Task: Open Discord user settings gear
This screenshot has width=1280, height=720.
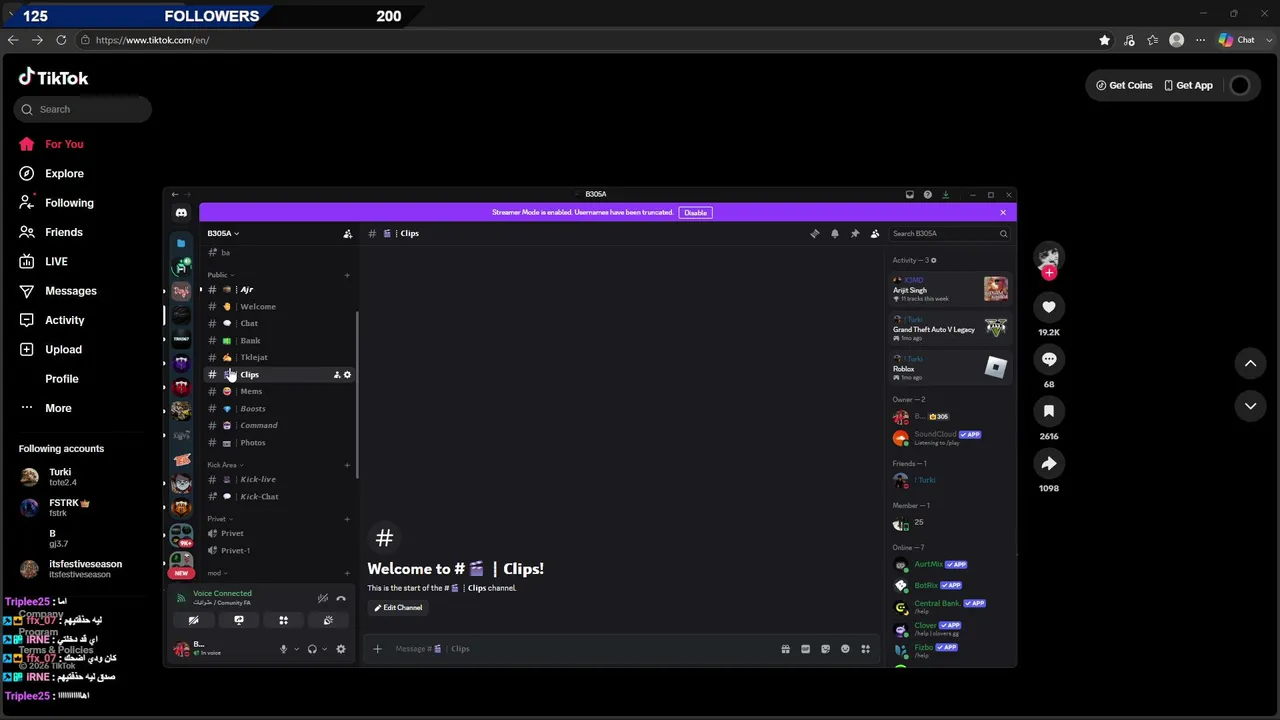Action: (x=341, y=649)
